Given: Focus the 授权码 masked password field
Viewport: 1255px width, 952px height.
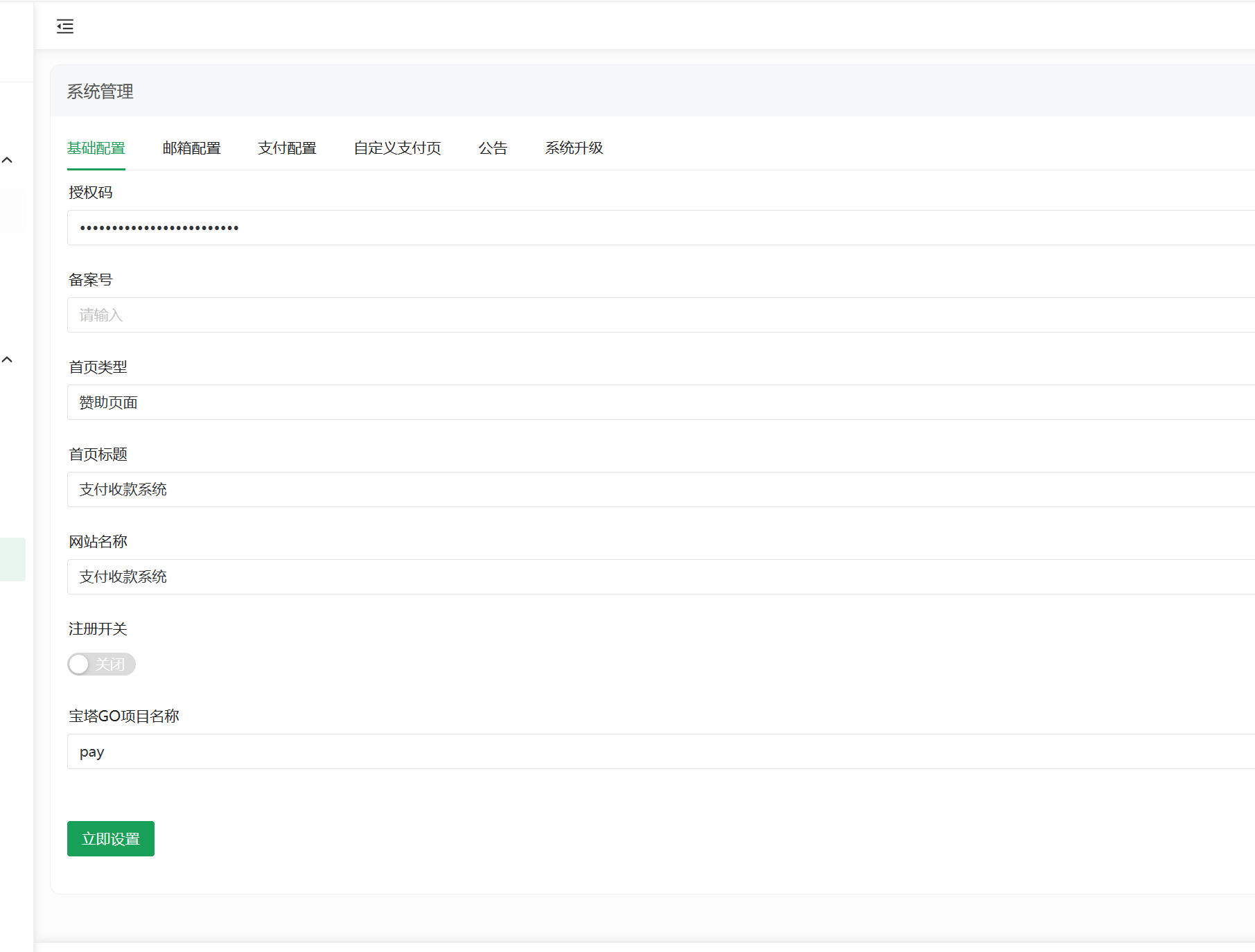Looking at the screenshot, I should coord(658,228).
